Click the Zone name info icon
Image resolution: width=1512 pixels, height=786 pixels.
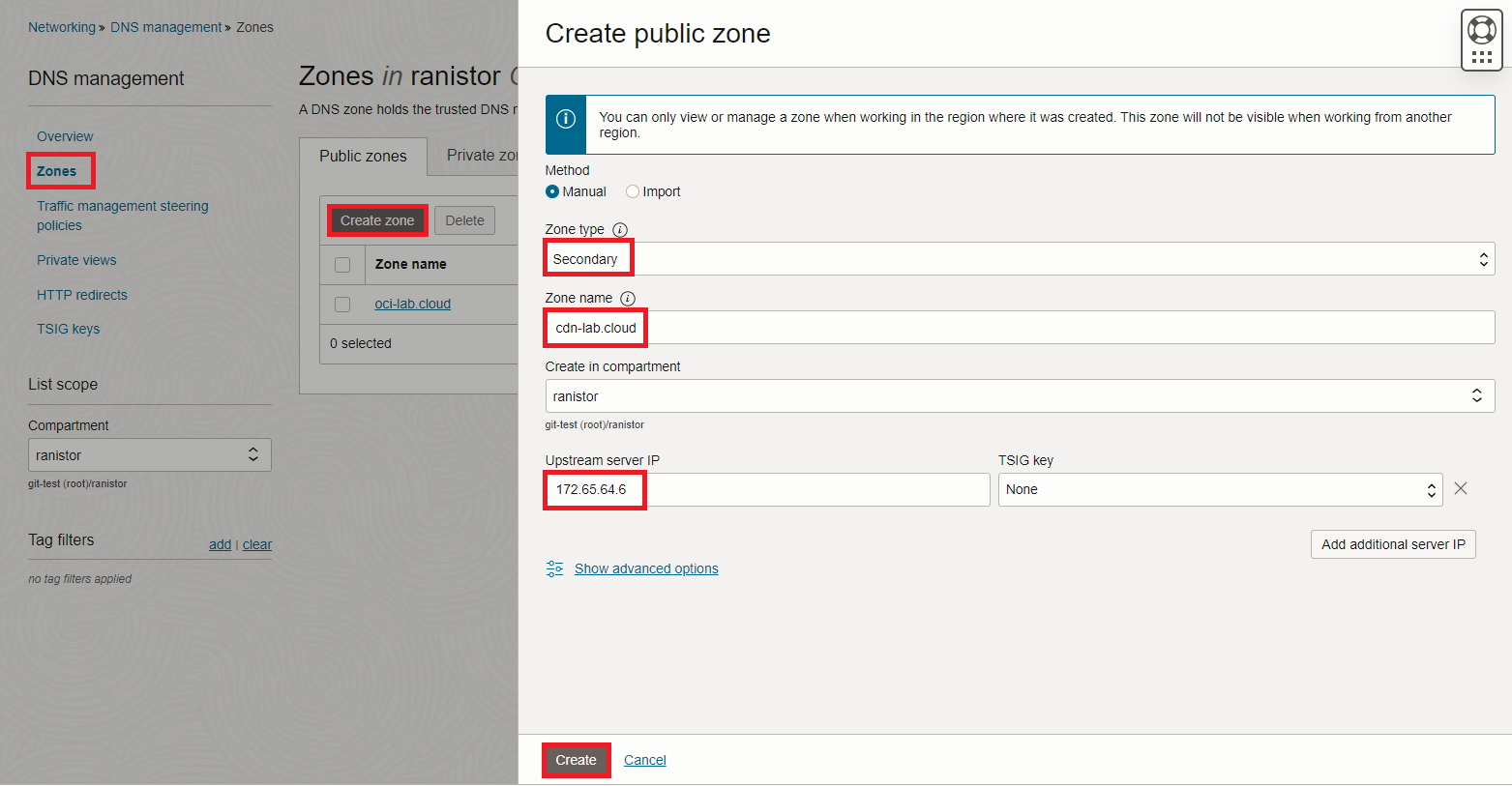point(628,299)
